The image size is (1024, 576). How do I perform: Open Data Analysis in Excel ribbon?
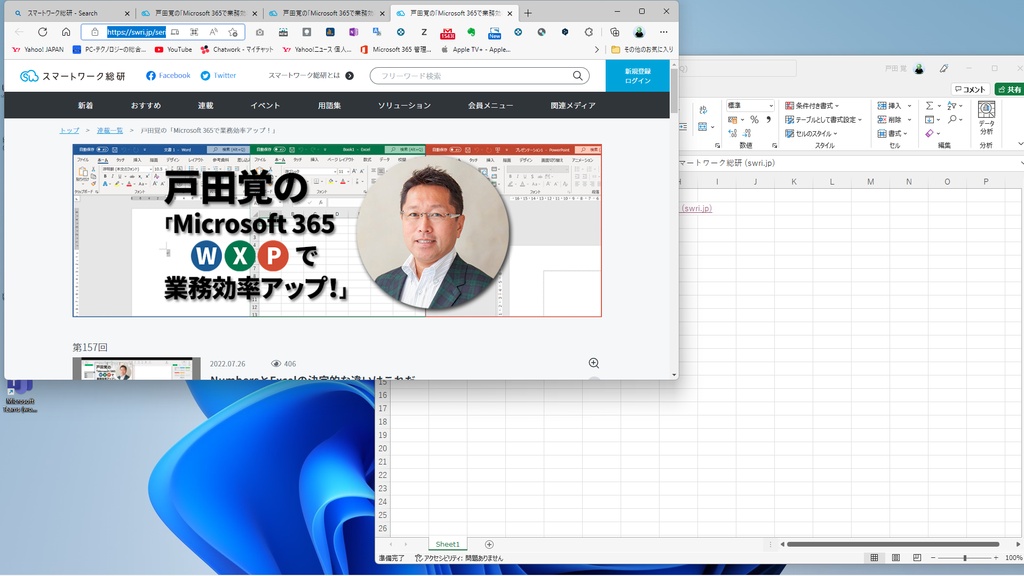[986, 118]
